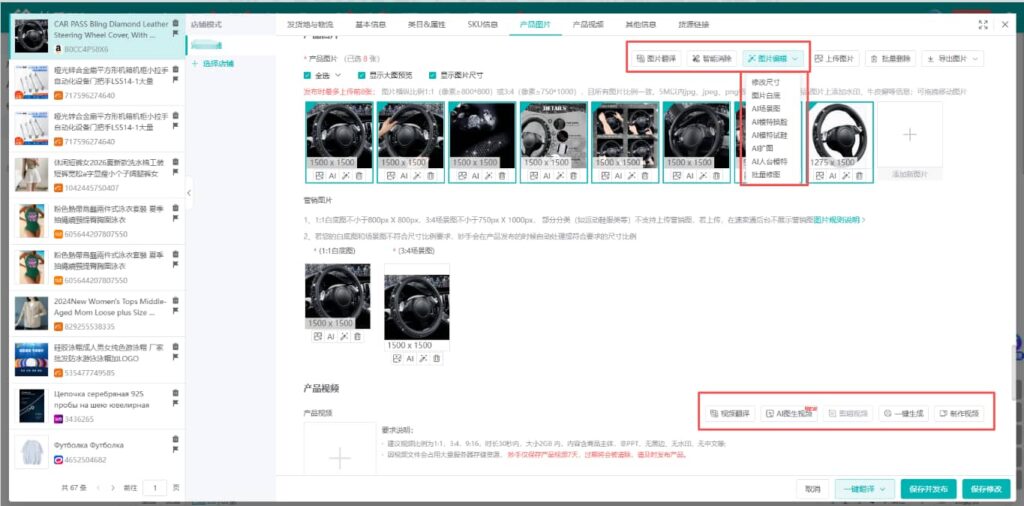This screenshot has width=1024, height=506.
Task: Switch to the SKU信息 tab
Action: tap(483, 24)
